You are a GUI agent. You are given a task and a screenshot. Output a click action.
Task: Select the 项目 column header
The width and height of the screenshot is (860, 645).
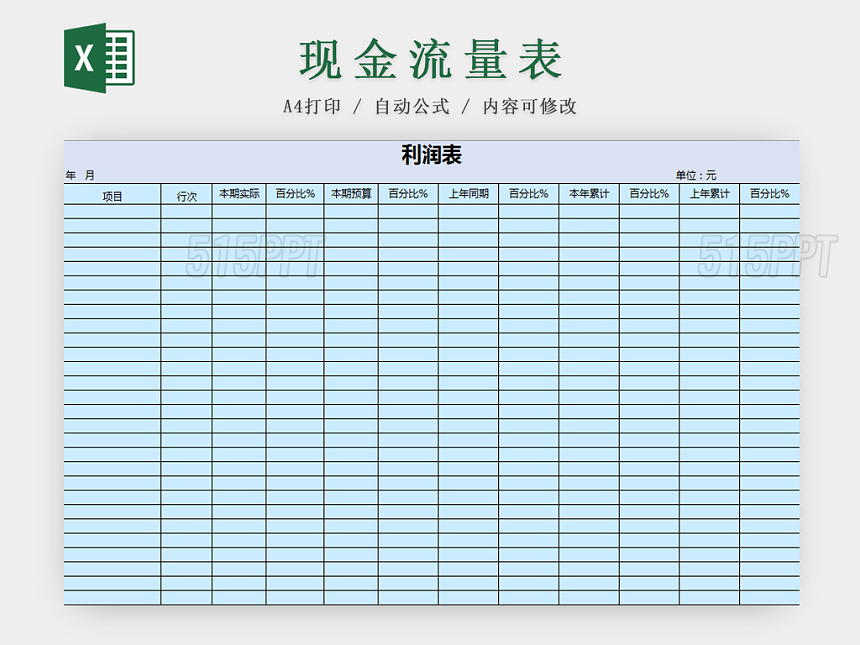coord(112,196)
